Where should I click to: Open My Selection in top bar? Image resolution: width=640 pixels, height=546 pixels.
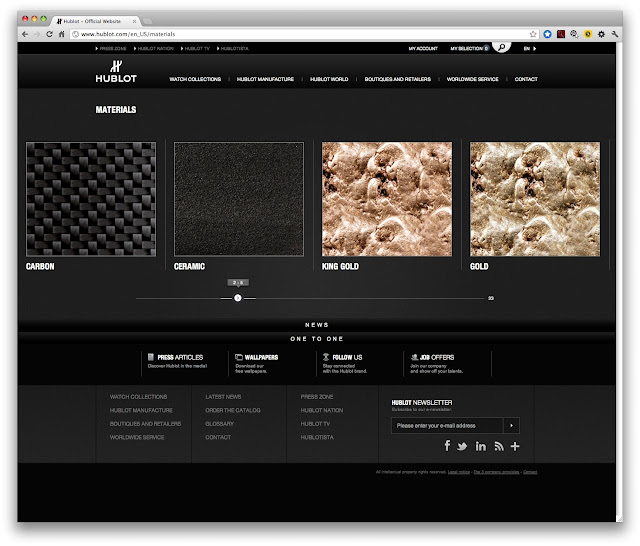[x=469, y=49]
